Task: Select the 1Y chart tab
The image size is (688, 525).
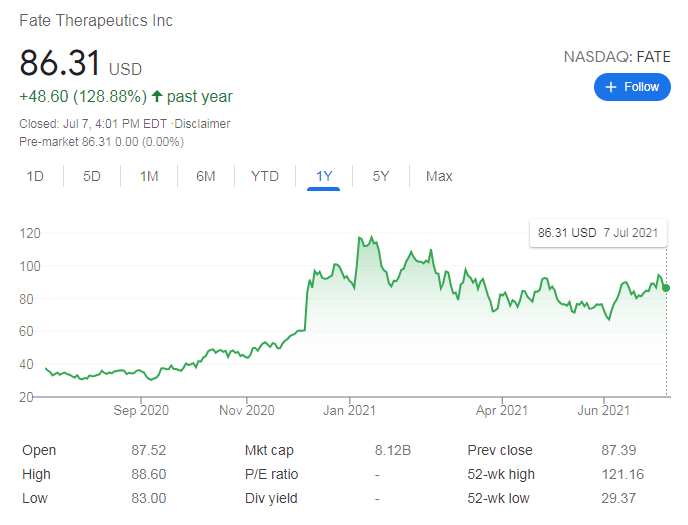Action: tap(324, 176)
